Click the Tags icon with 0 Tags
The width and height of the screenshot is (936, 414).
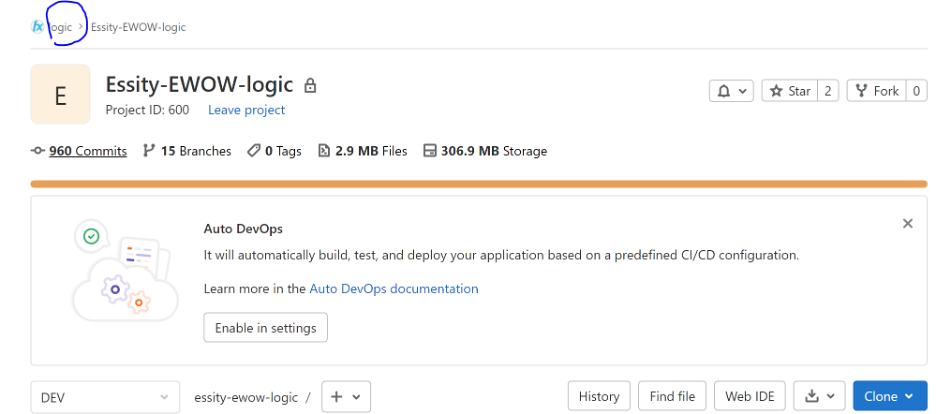click(x=254, y=152)
